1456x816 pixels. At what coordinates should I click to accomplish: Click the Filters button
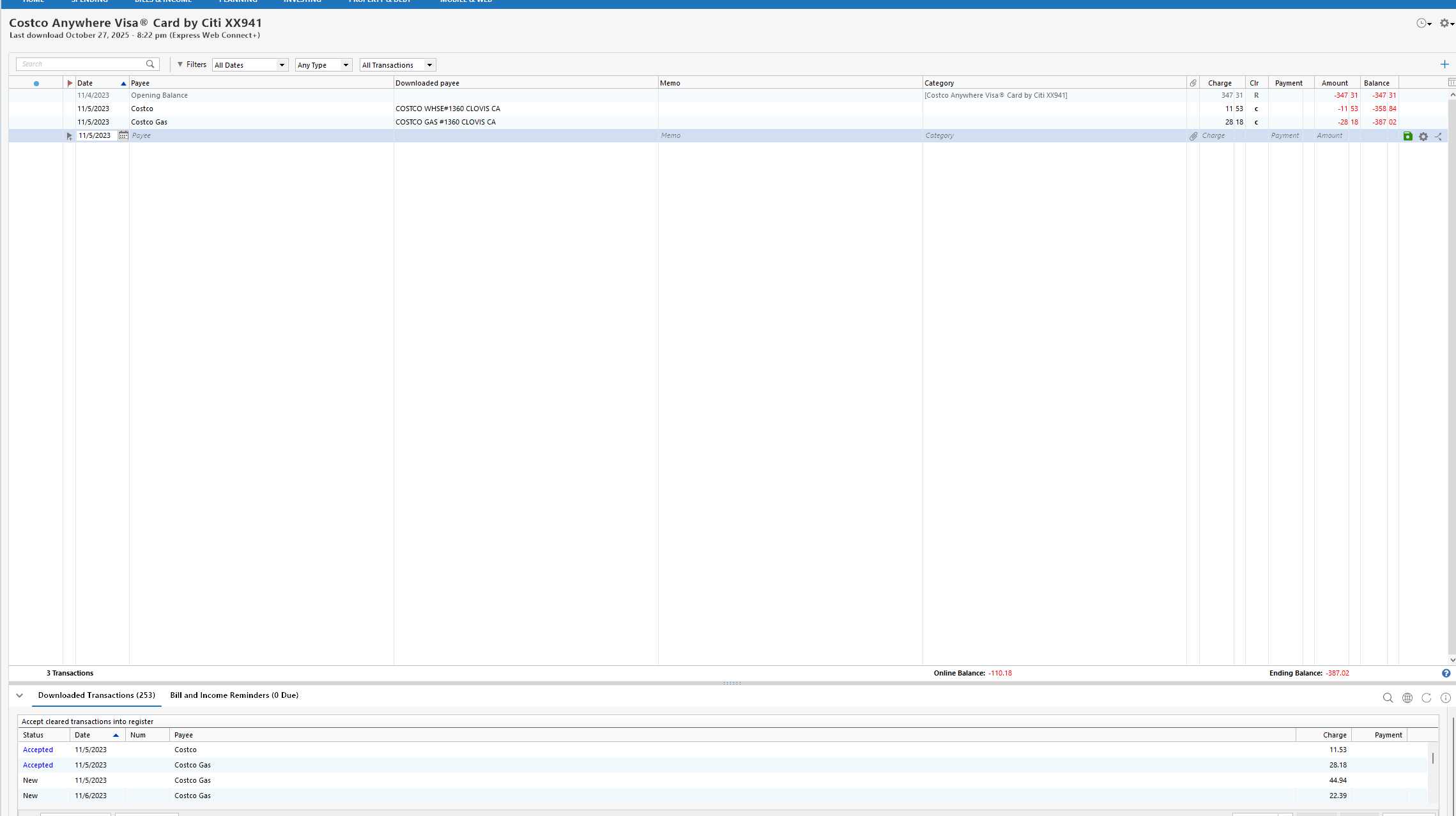click(192, 64)
